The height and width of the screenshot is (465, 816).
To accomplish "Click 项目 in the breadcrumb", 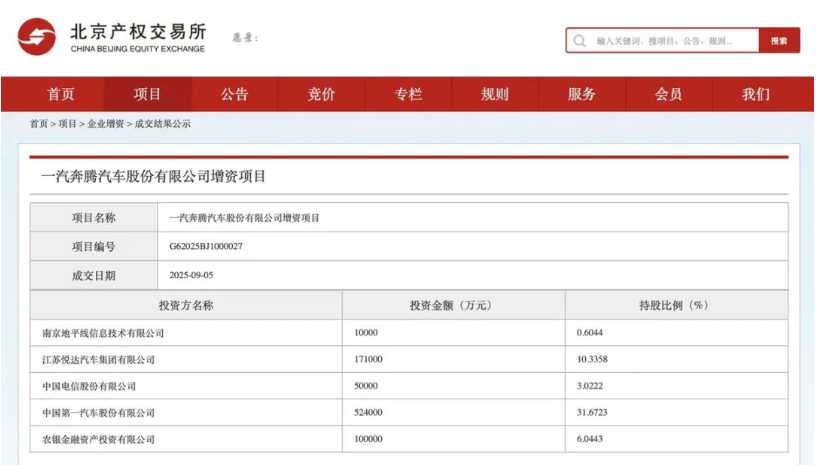I will pyautogui.click(x=68, y=124).
